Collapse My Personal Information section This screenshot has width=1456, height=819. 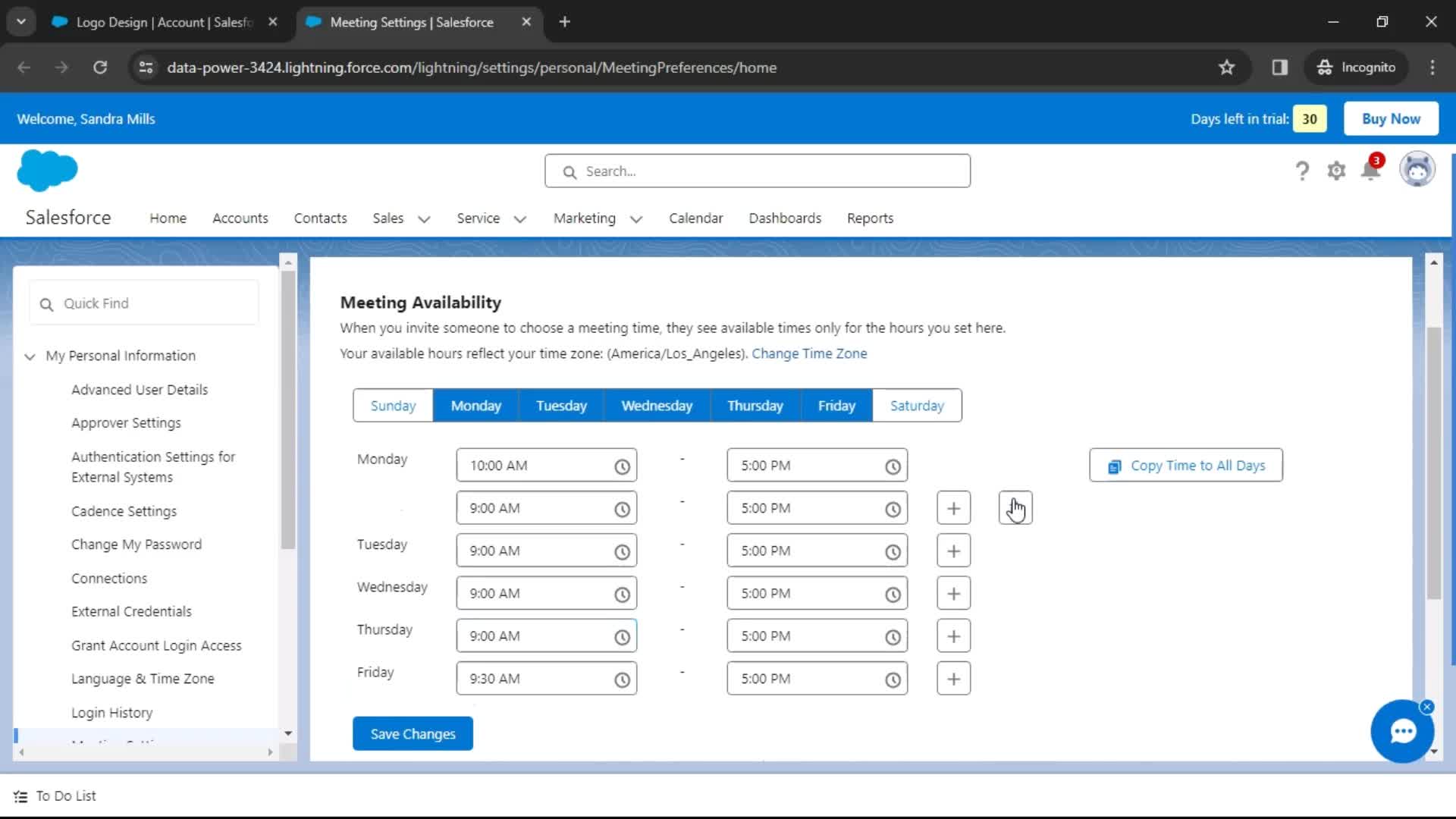click(x=30, y=356)
